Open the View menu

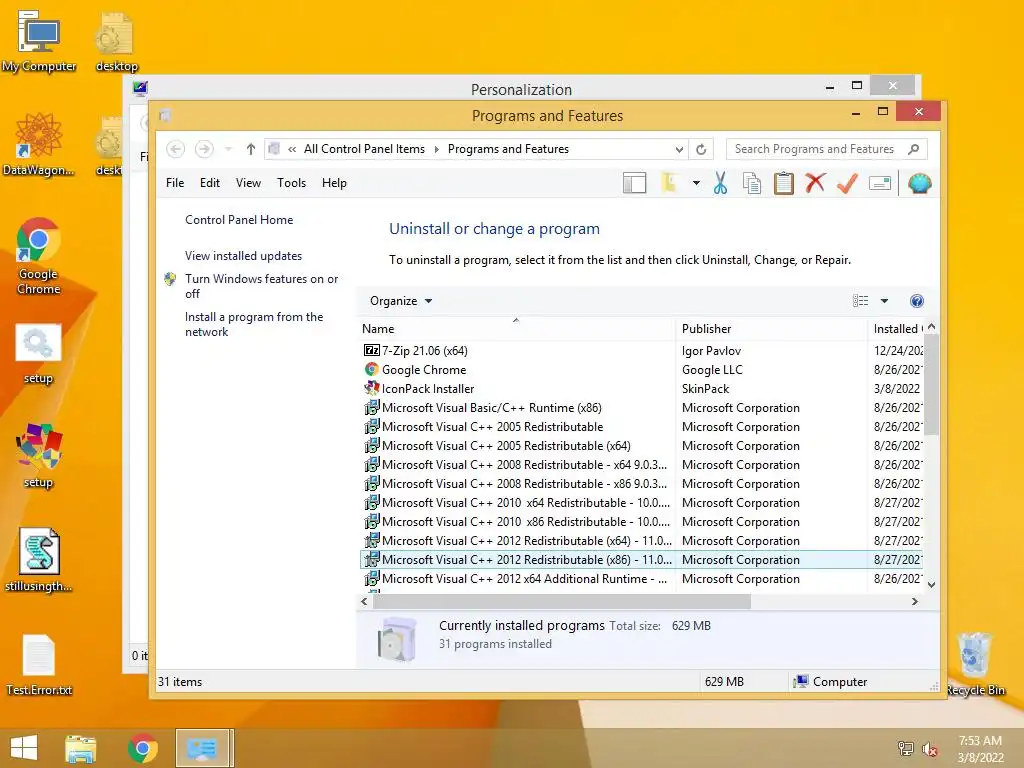[248, 183]
